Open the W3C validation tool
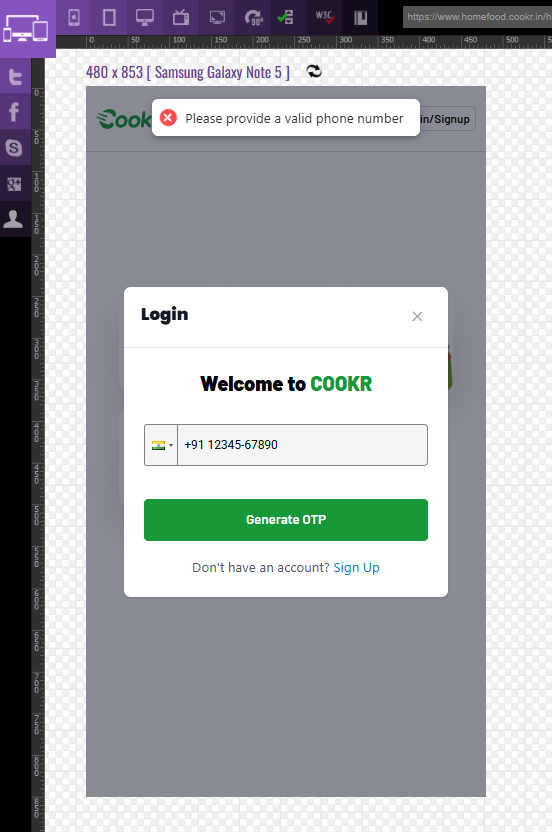Screen dimensions: 552x832 (x=324, y=18)
